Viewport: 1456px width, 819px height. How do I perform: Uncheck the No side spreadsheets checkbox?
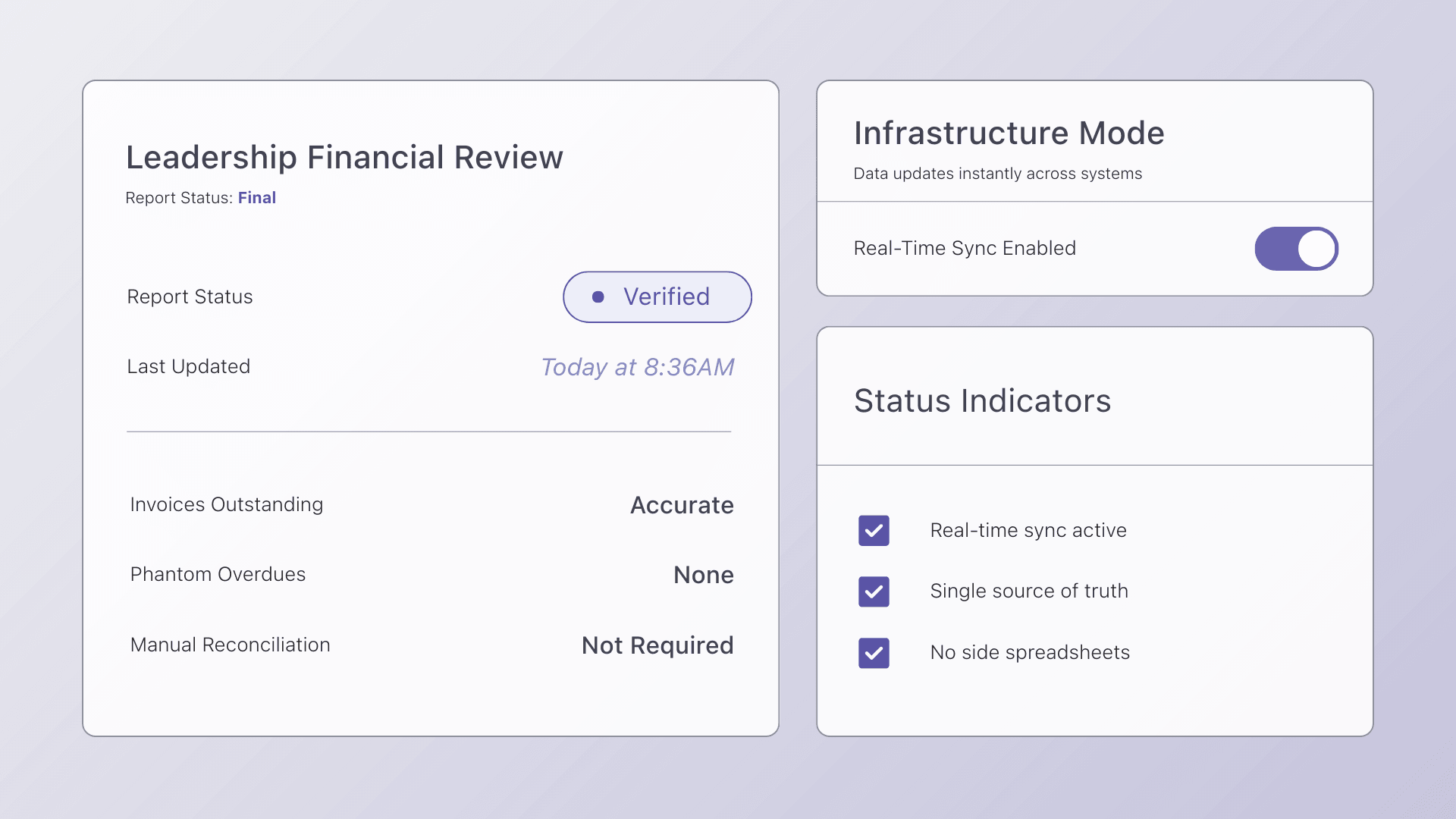[x=874, y=653]
